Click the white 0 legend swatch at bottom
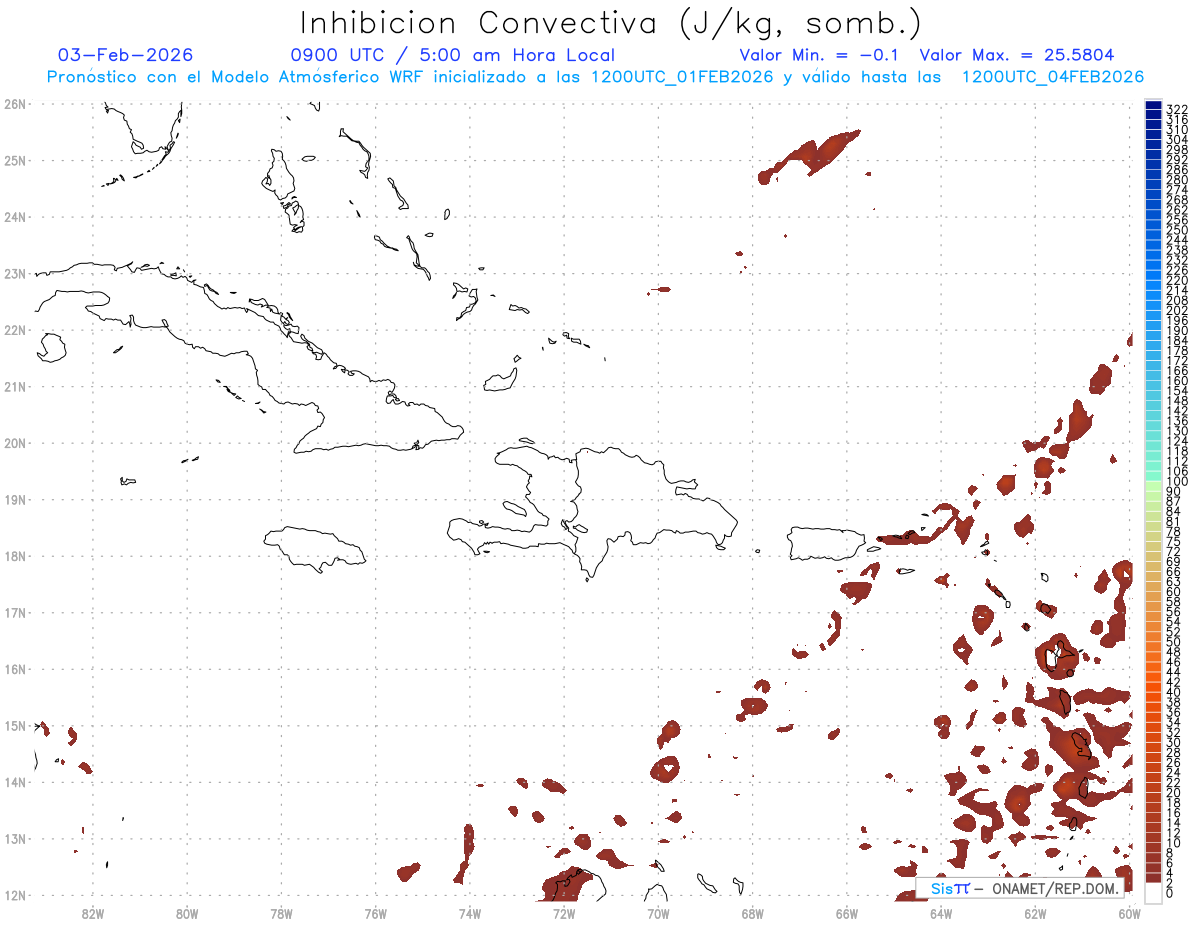 coord(1154,892)
